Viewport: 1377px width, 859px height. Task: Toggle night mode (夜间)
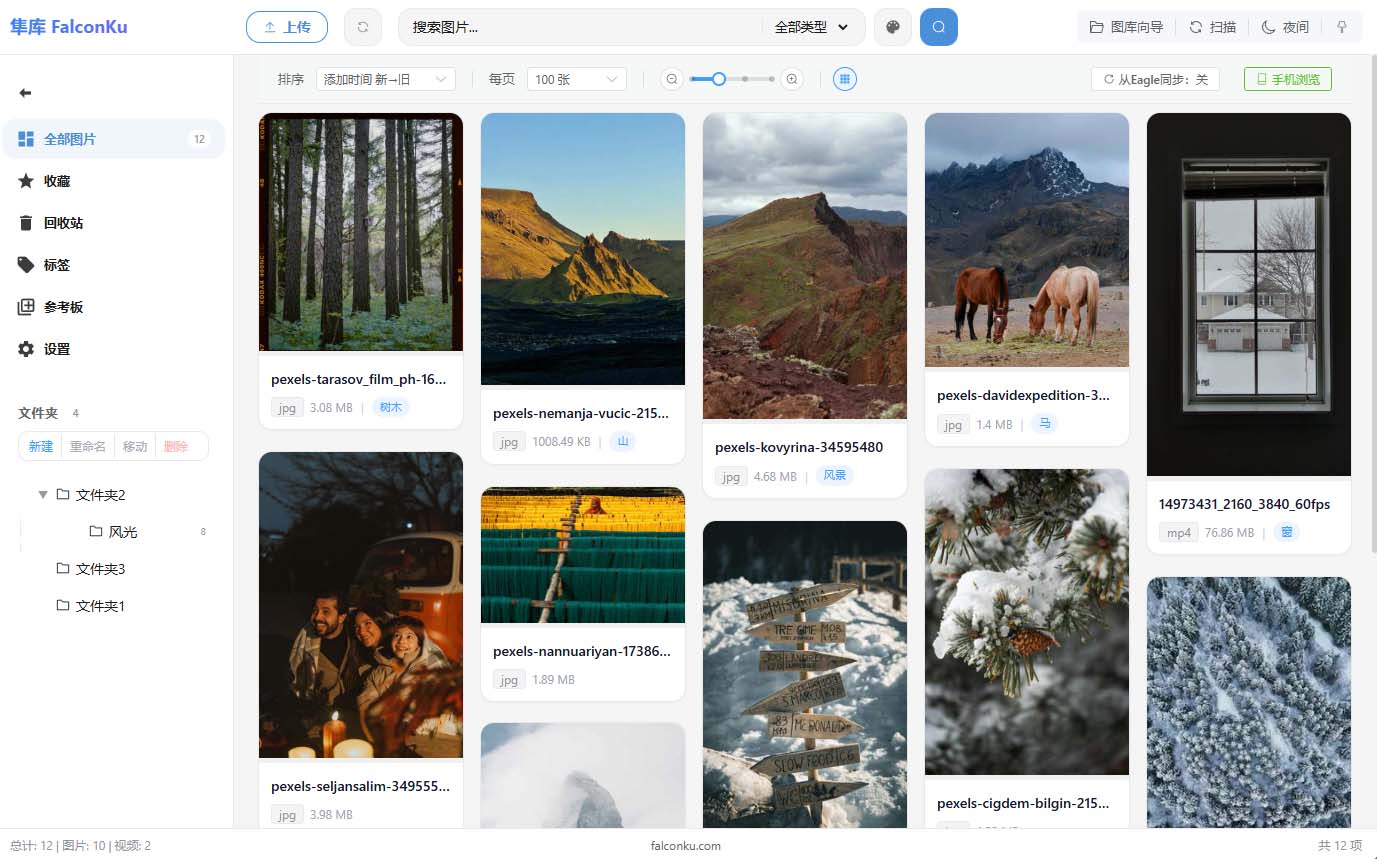1285,27
